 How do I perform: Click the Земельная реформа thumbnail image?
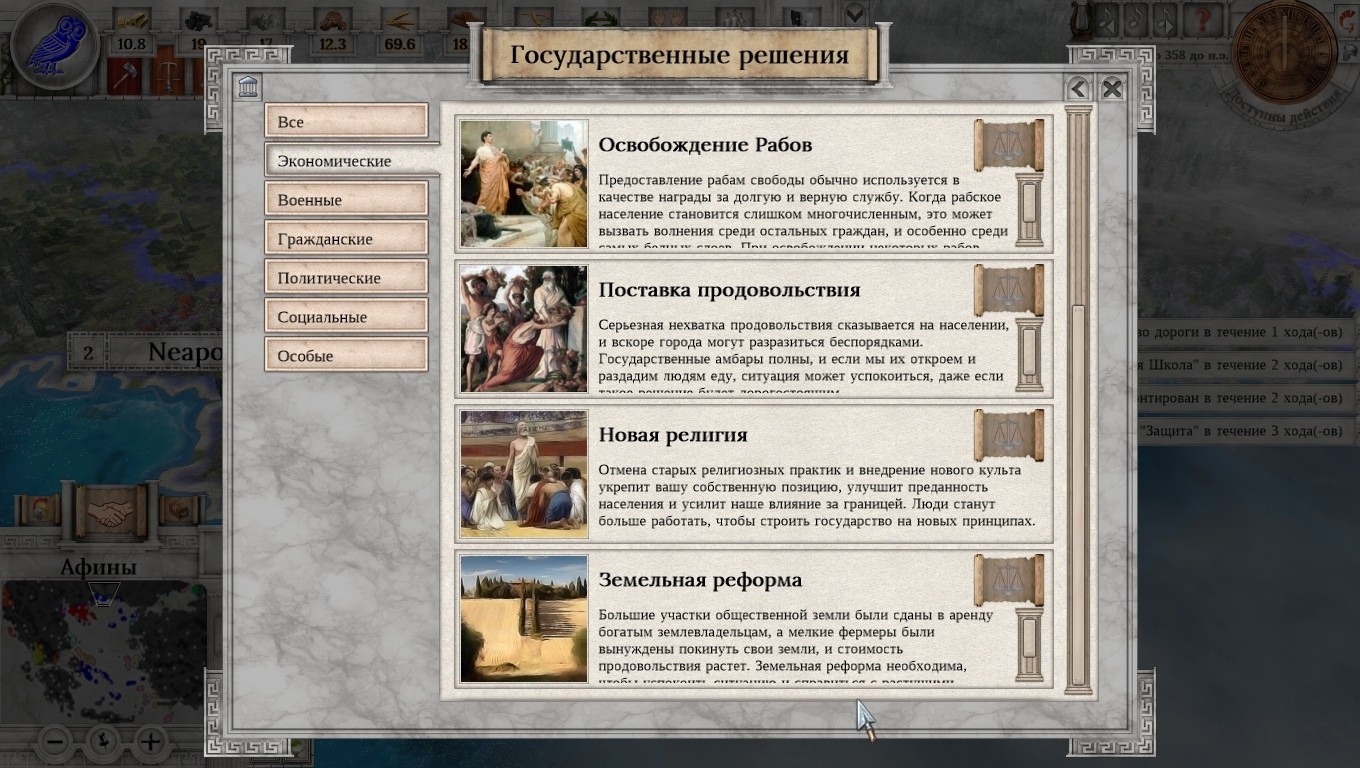524,619
